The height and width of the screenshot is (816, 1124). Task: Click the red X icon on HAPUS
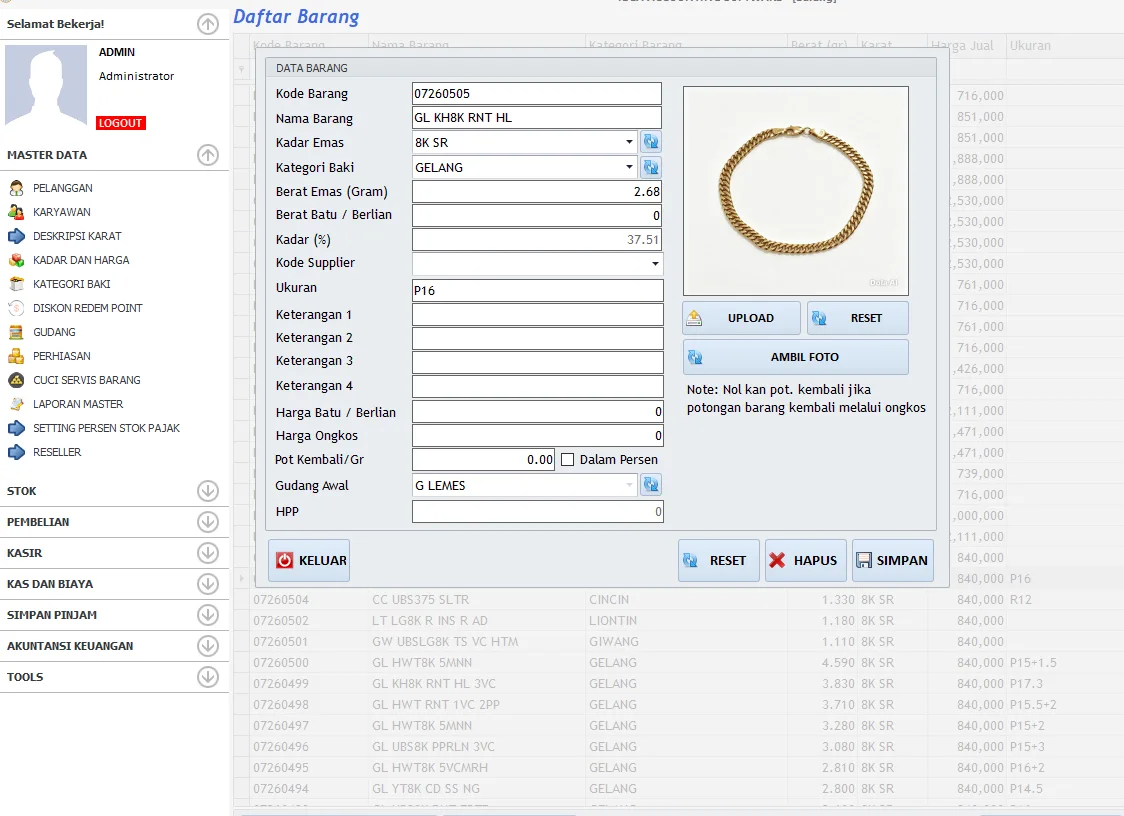coord(777,561)
